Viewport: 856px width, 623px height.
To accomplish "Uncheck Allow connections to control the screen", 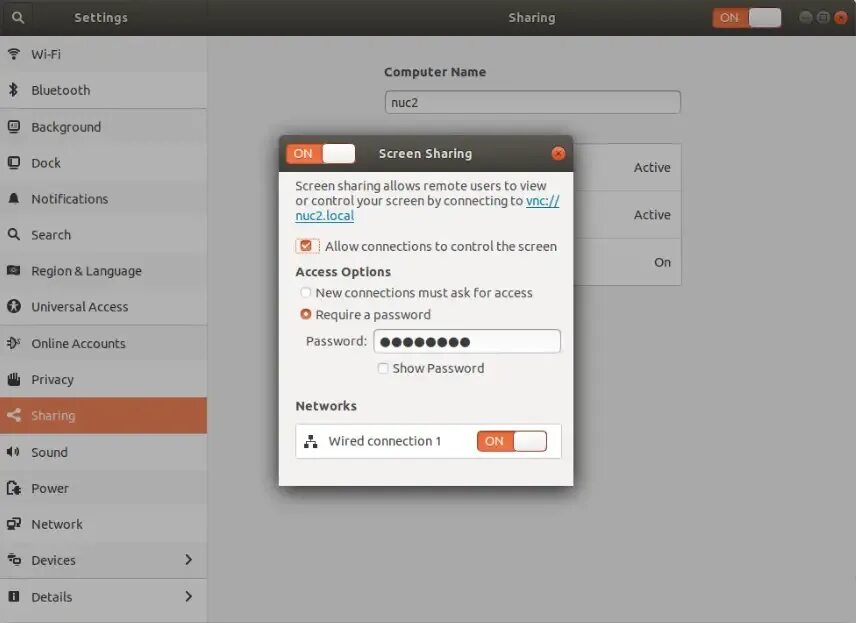I will (306, 246).
